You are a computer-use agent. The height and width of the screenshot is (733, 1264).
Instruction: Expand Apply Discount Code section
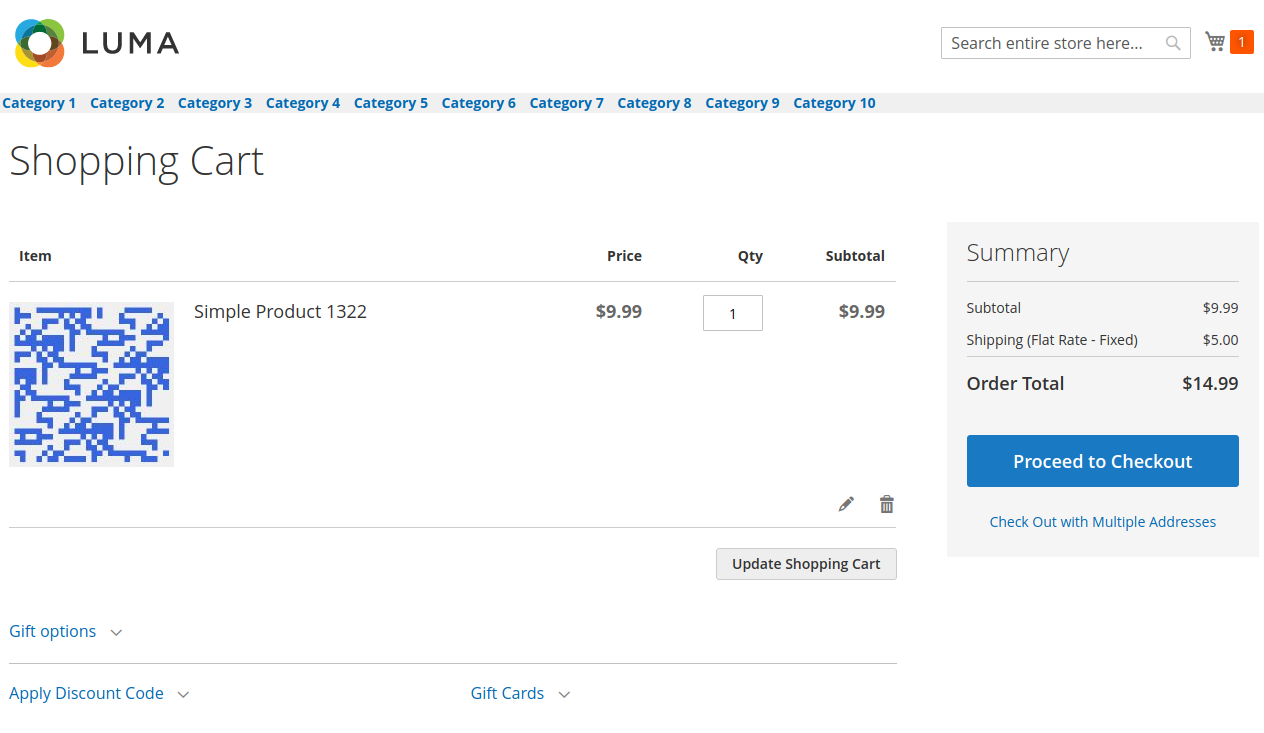99,694
